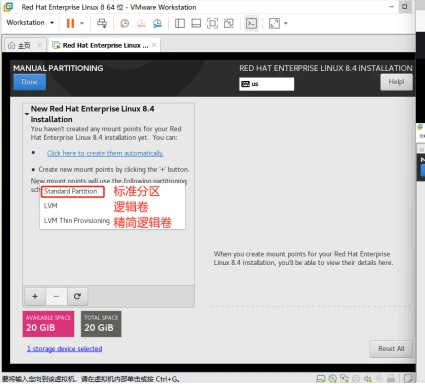Image resolution: width=425 pixels, height=384 pixels.
Task: Switch to Unity mode icon
Action: pyautogui.click(x=229, y=23)
